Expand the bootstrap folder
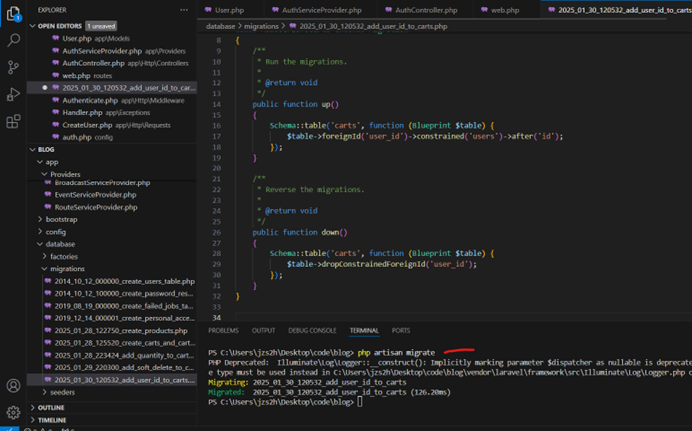 click(60, 219)
